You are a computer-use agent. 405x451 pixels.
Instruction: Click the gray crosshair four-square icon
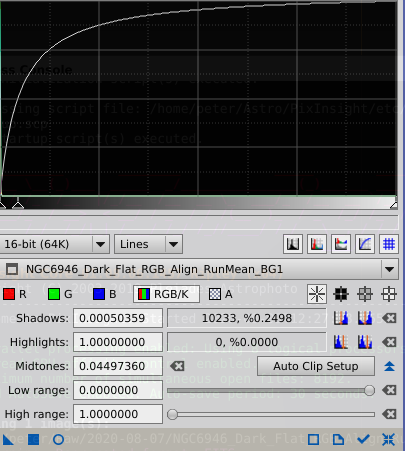point(365,294)
